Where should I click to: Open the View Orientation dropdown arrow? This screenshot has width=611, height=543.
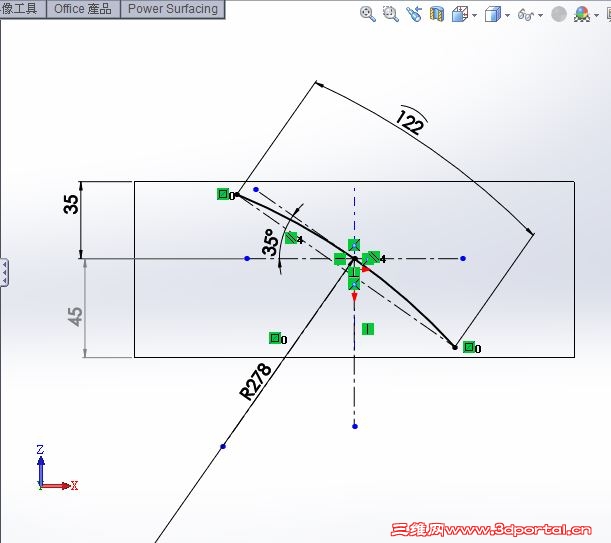pyautogui.click(x=474, y=16)
